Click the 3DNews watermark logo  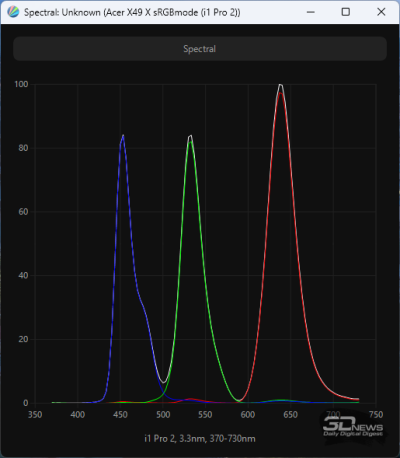[x=353, y=428]
